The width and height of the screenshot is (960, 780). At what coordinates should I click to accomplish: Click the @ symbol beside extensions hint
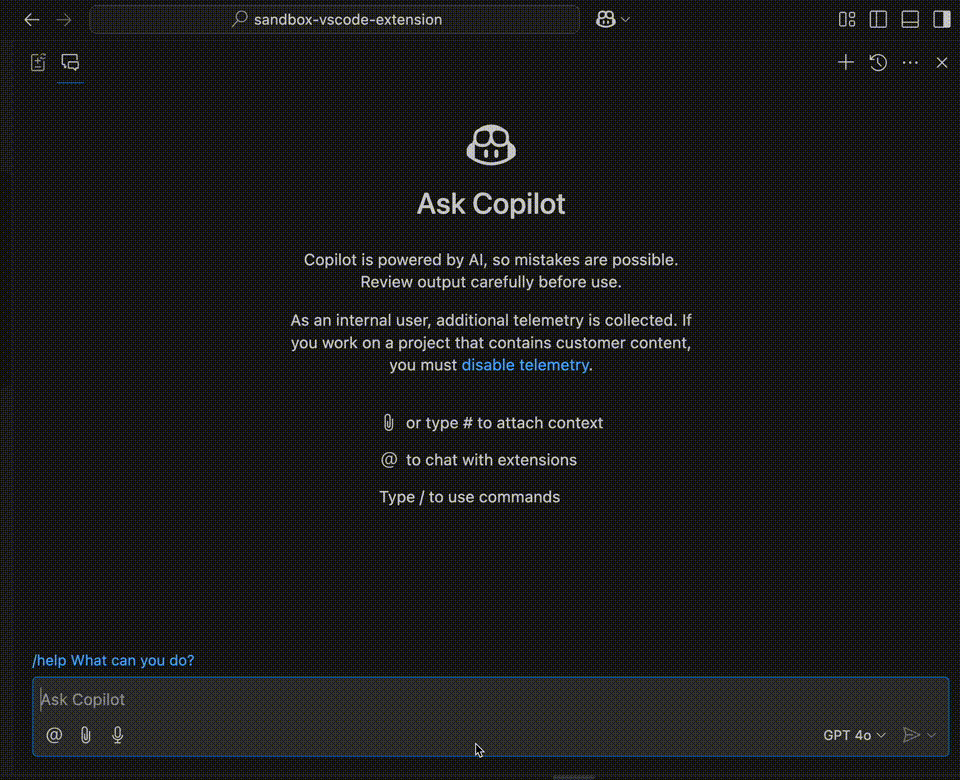point(389,459)
